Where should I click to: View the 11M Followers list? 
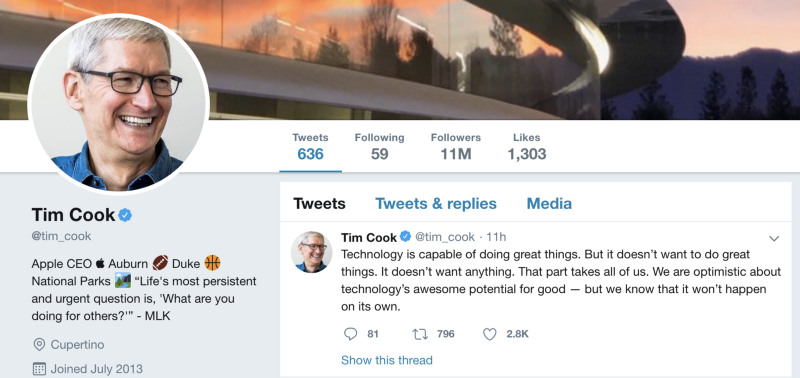456,146
